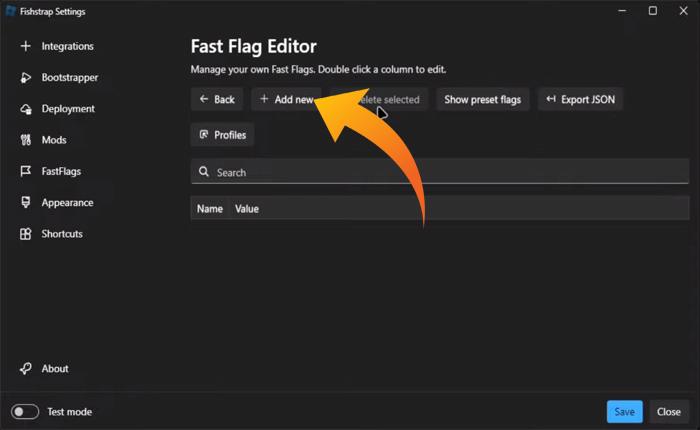Click the FastFlags flag icon
The height and width of the screenshot is (430, 700).
(25, 172)
